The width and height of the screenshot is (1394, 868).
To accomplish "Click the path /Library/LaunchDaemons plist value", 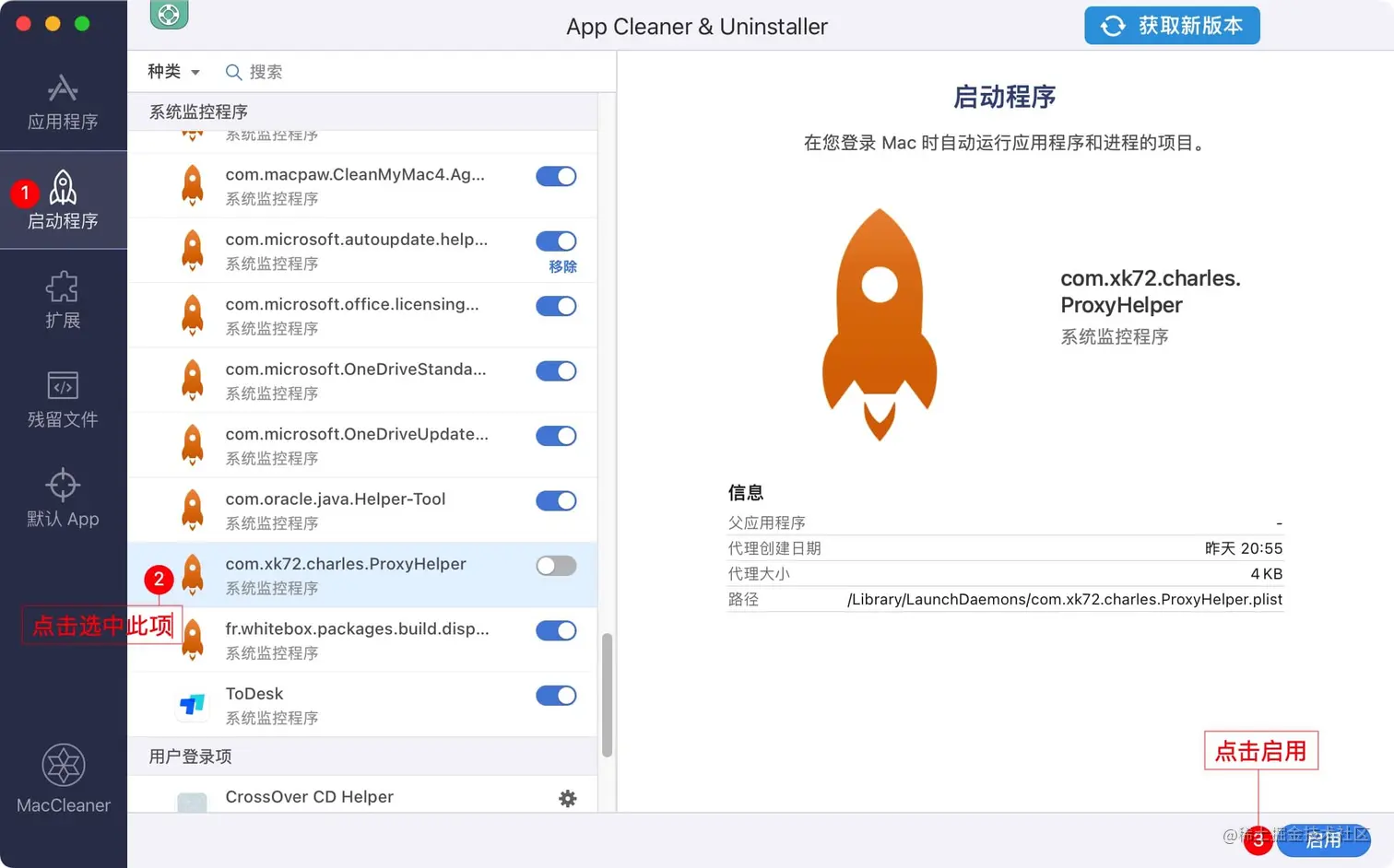I will click(1065, 600).
